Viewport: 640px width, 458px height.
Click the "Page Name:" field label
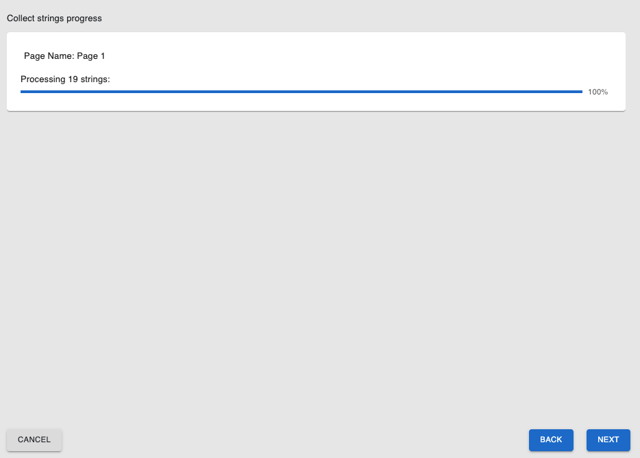tap(49, 56)
